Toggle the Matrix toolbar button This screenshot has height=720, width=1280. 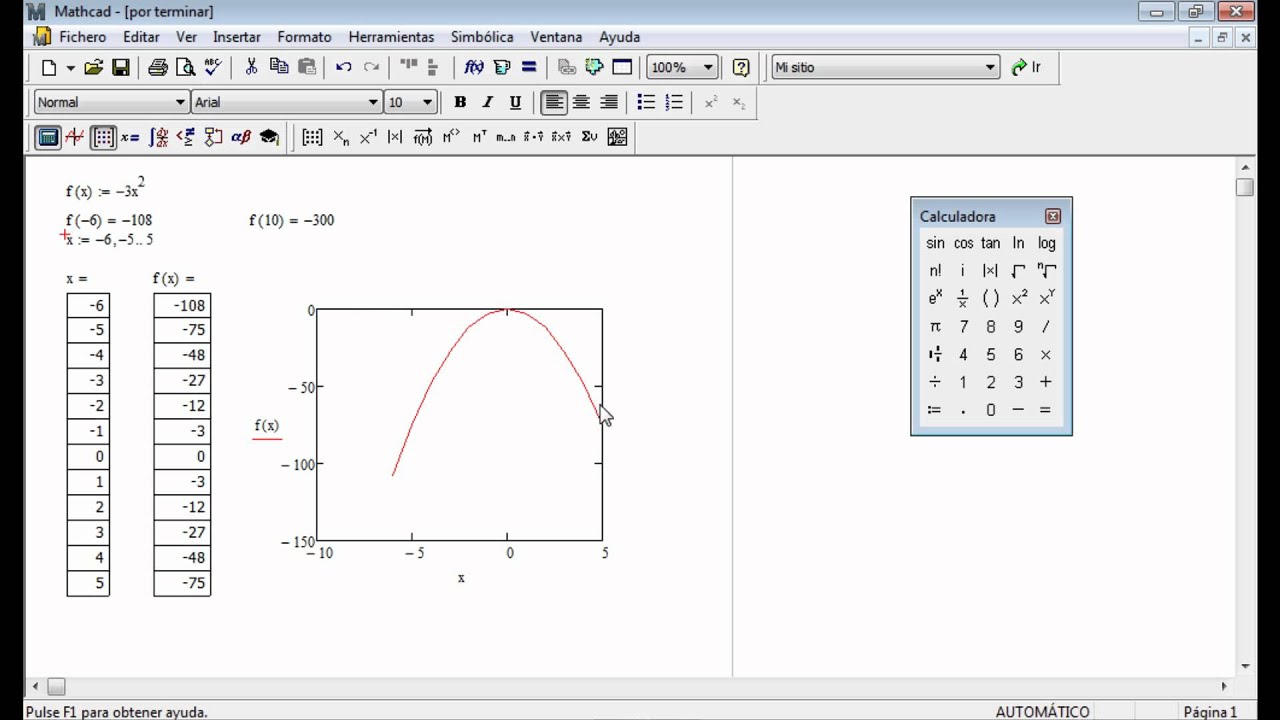pos(103,137)
